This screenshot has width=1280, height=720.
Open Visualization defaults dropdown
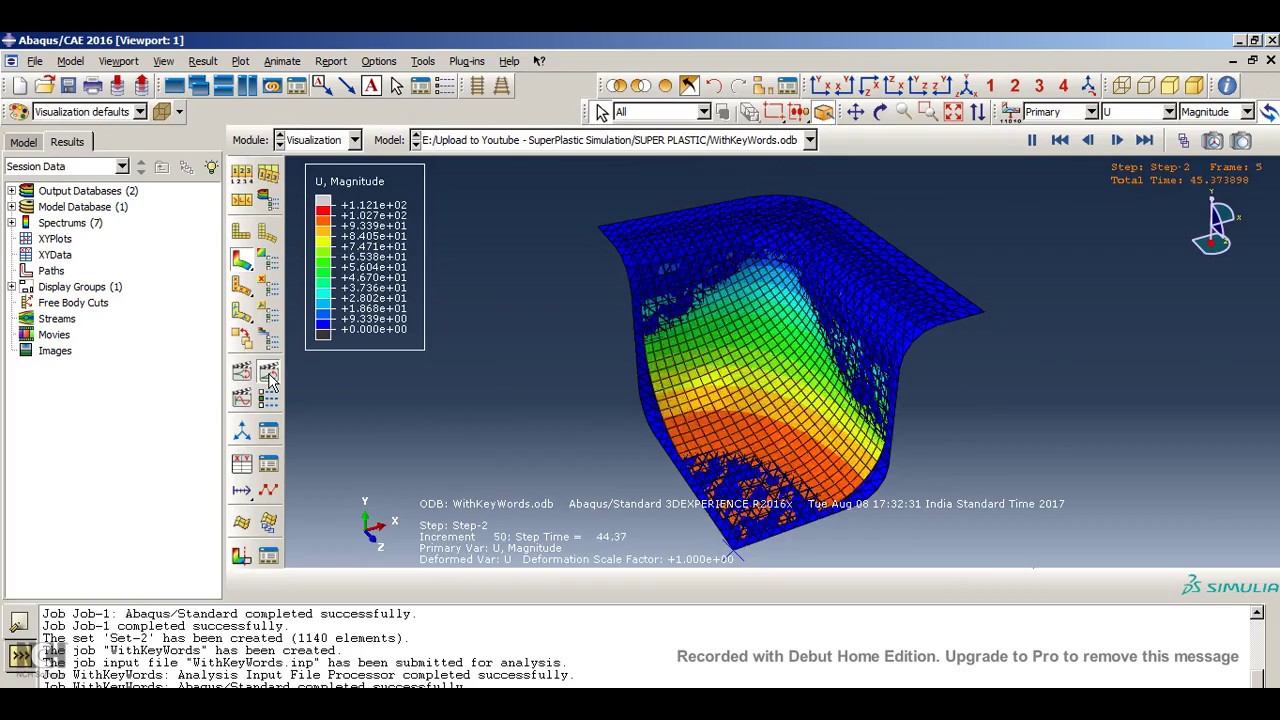pyautogui.click(x=140, y=112)
